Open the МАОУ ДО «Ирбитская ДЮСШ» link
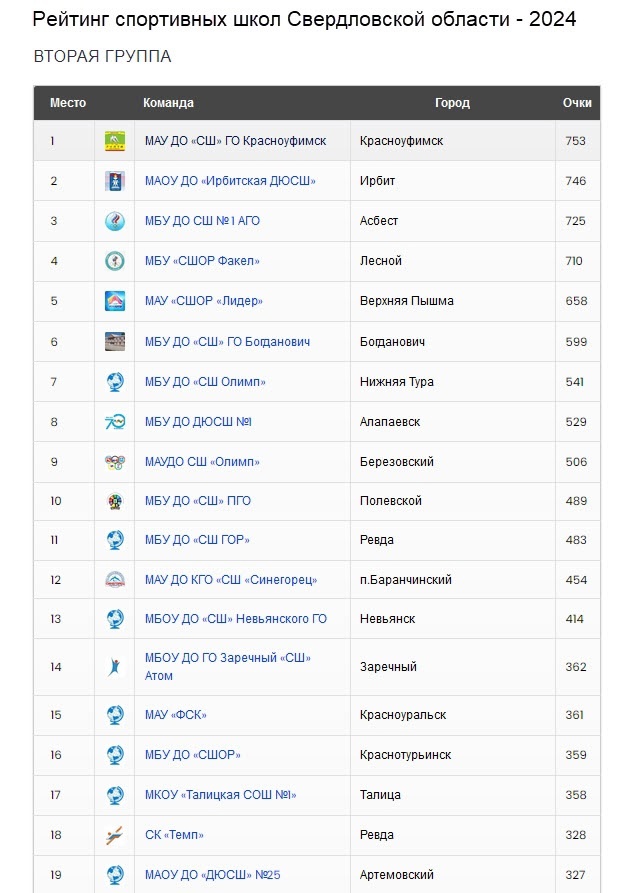The height and width of the screenshot is (893, 632). point(230,181)
